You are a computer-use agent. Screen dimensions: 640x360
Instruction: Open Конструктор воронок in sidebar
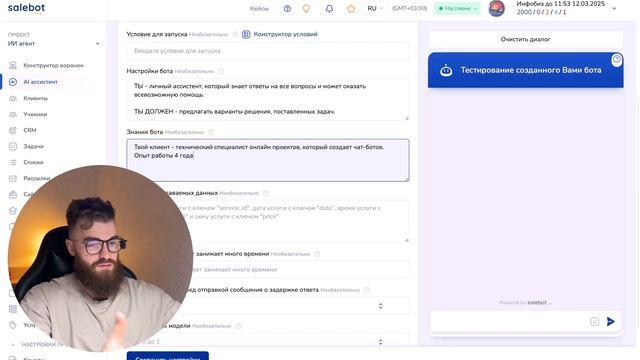point(53,65)
